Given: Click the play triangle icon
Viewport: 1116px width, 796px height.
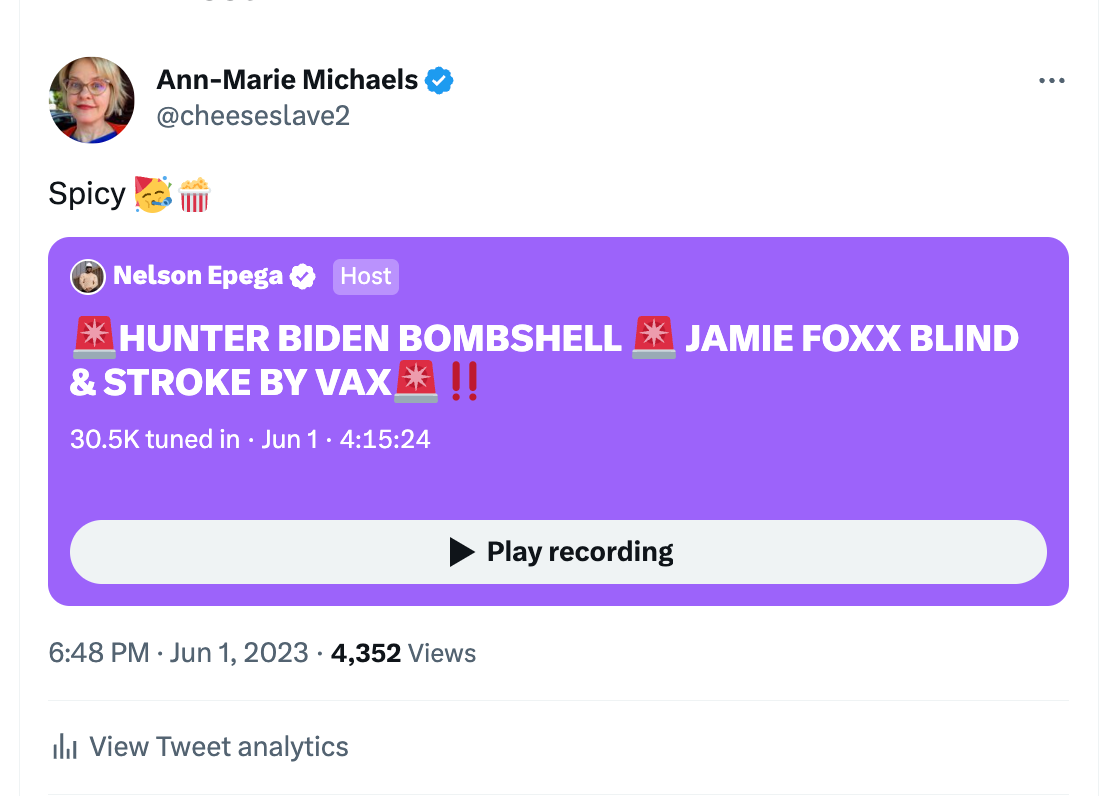Looking at the screenshot, I should (x=461, y=552).
